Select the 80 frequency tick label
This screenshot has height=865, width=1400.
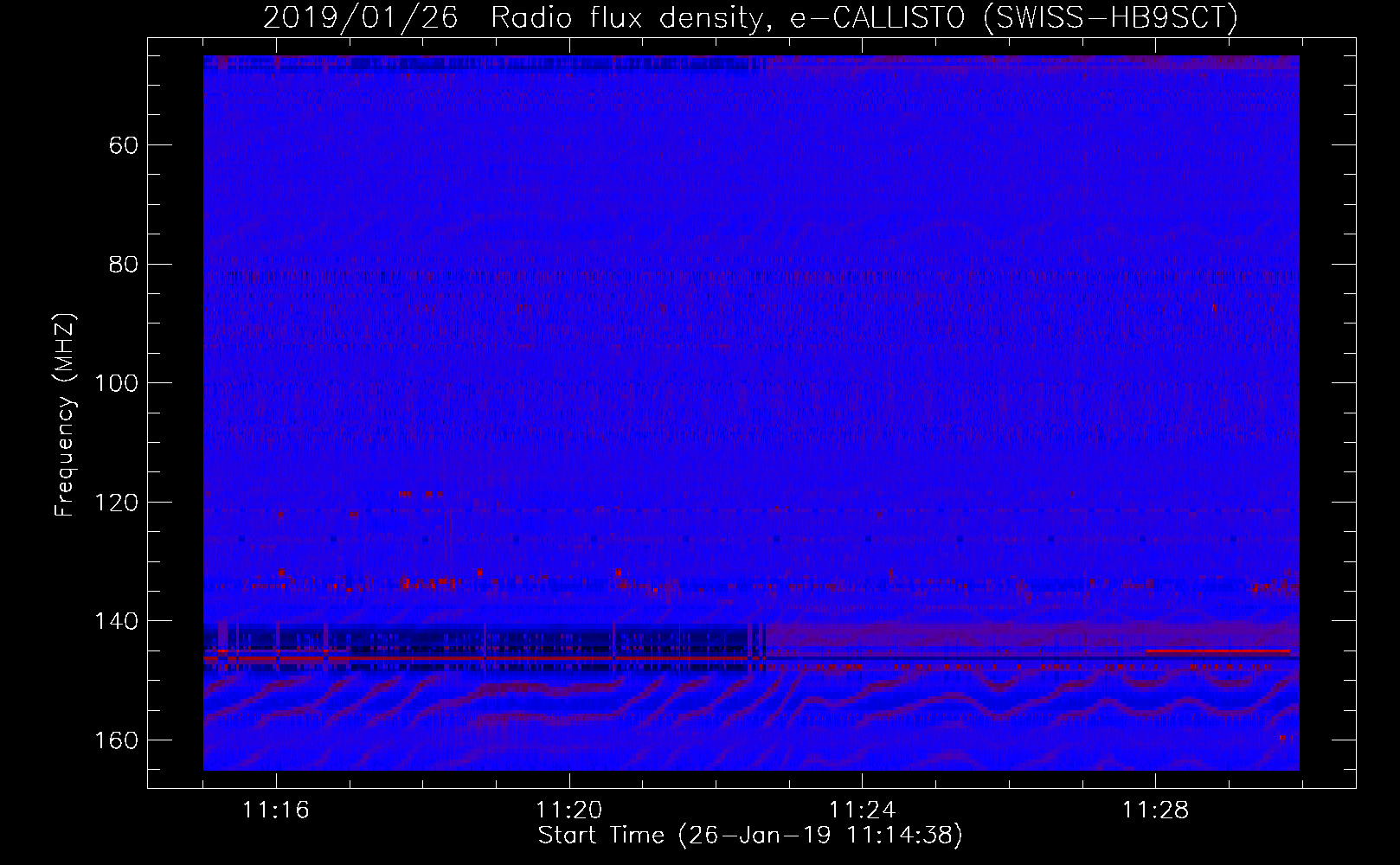click(x=124, y=264)
